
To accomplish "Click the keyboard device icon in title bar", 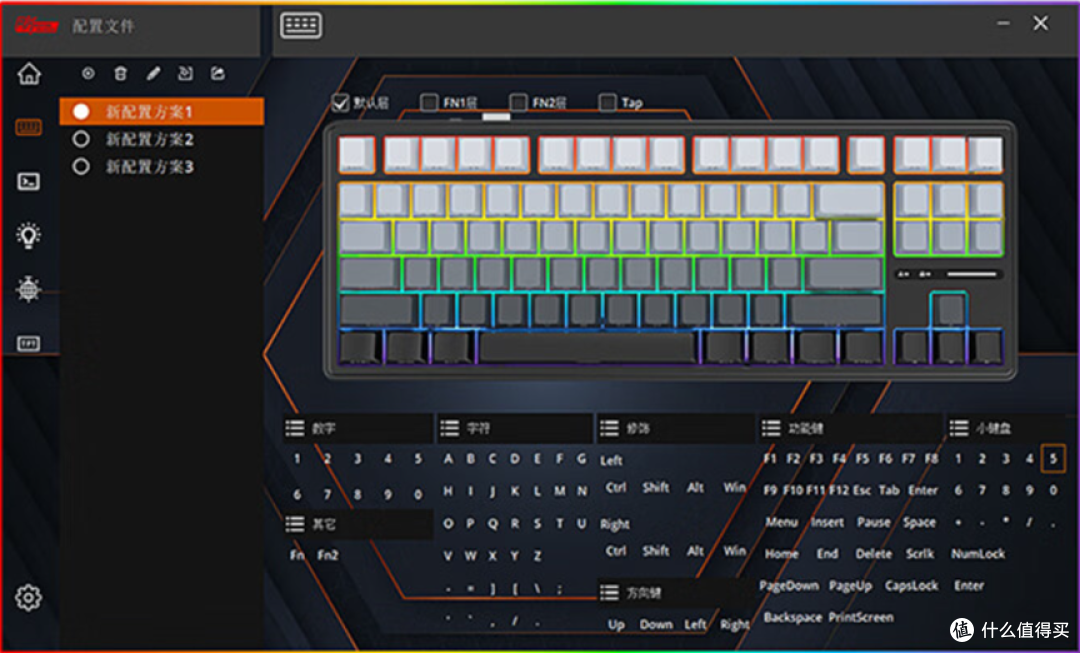I will click(x=301, y=25).
